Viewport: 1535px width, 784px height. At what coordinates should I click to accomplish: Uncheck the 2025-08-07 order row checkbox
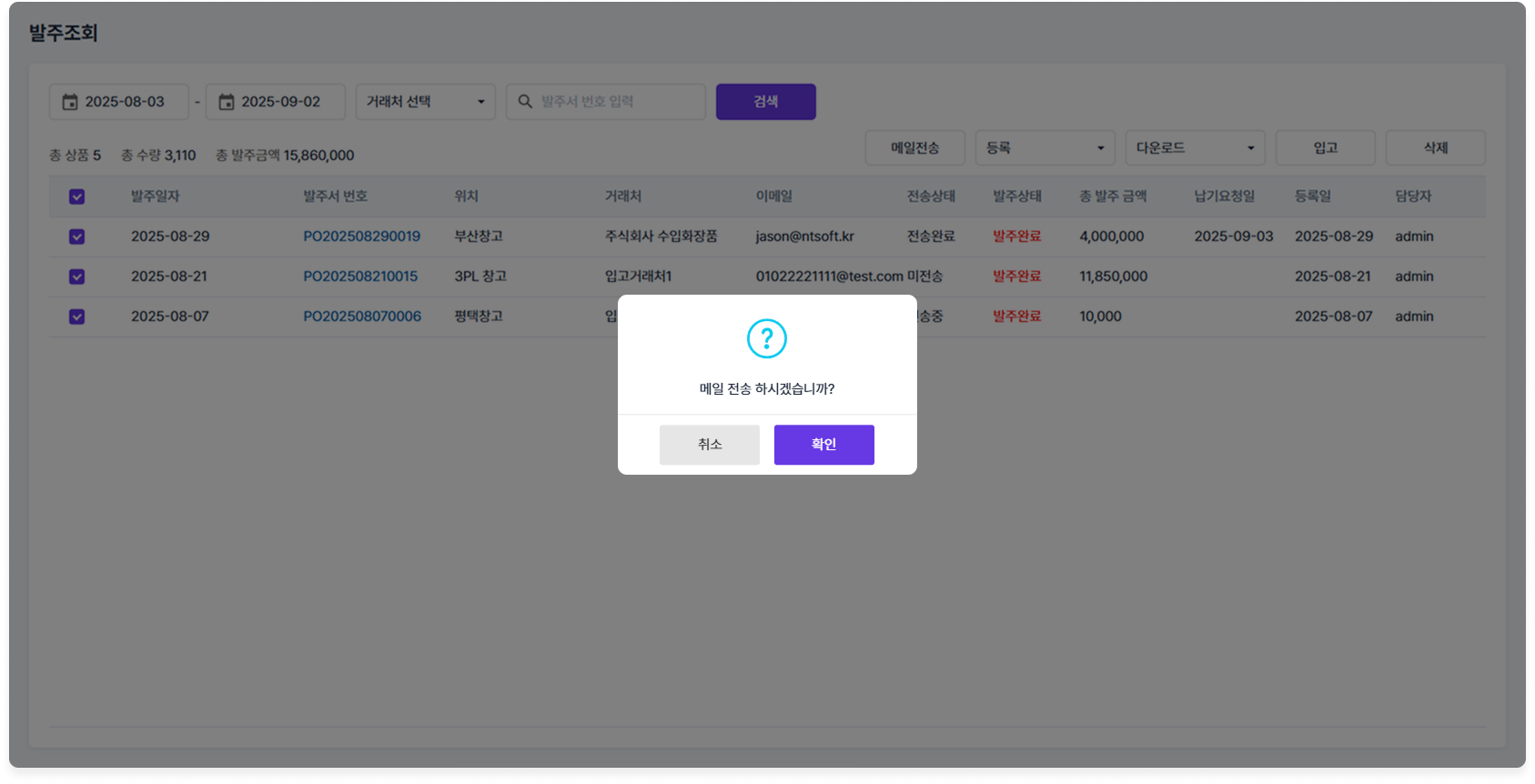click(77, 317)
